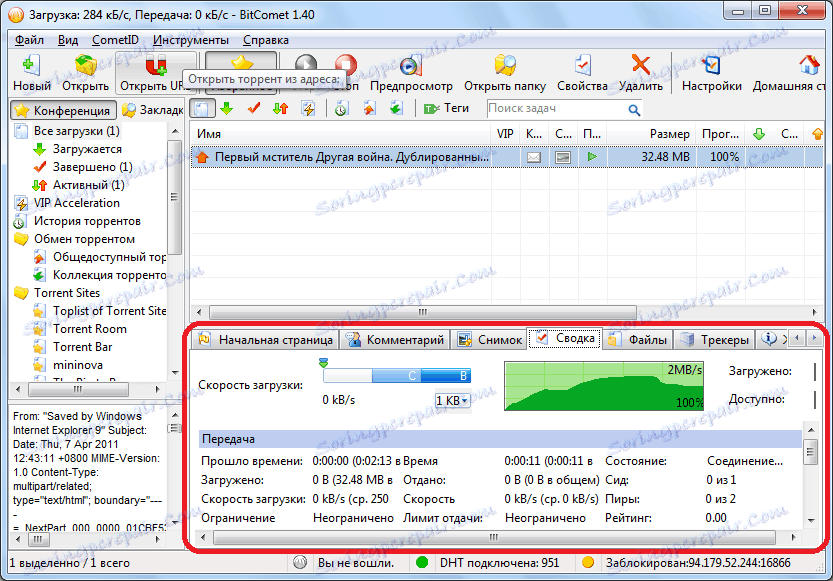Open the Файлы tab

638,340
